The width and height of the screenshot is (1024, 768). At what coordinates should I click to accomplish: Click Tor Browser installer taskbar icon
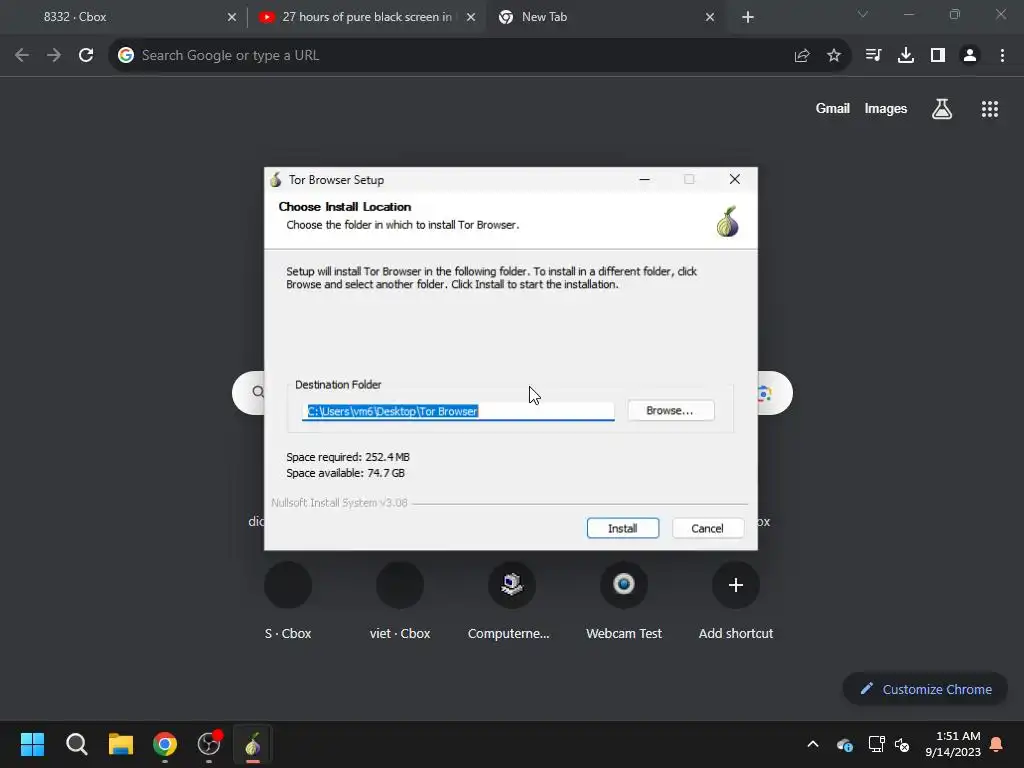(253, 744)
